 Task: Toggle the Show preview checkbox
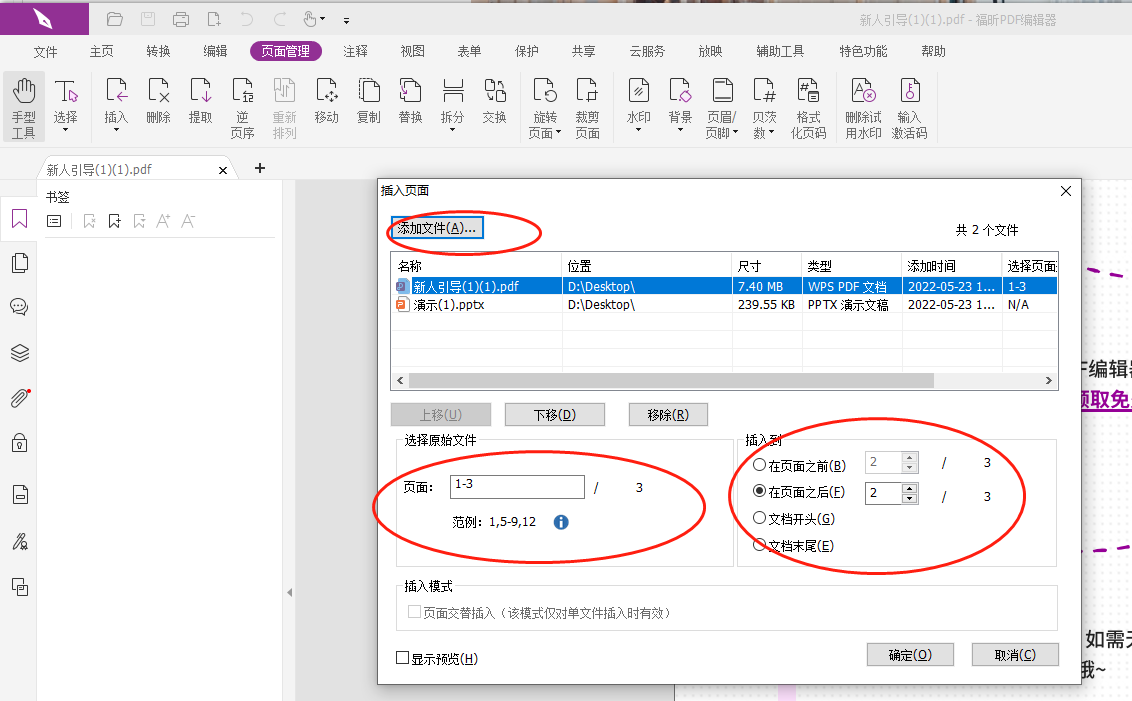pos(403,658)
